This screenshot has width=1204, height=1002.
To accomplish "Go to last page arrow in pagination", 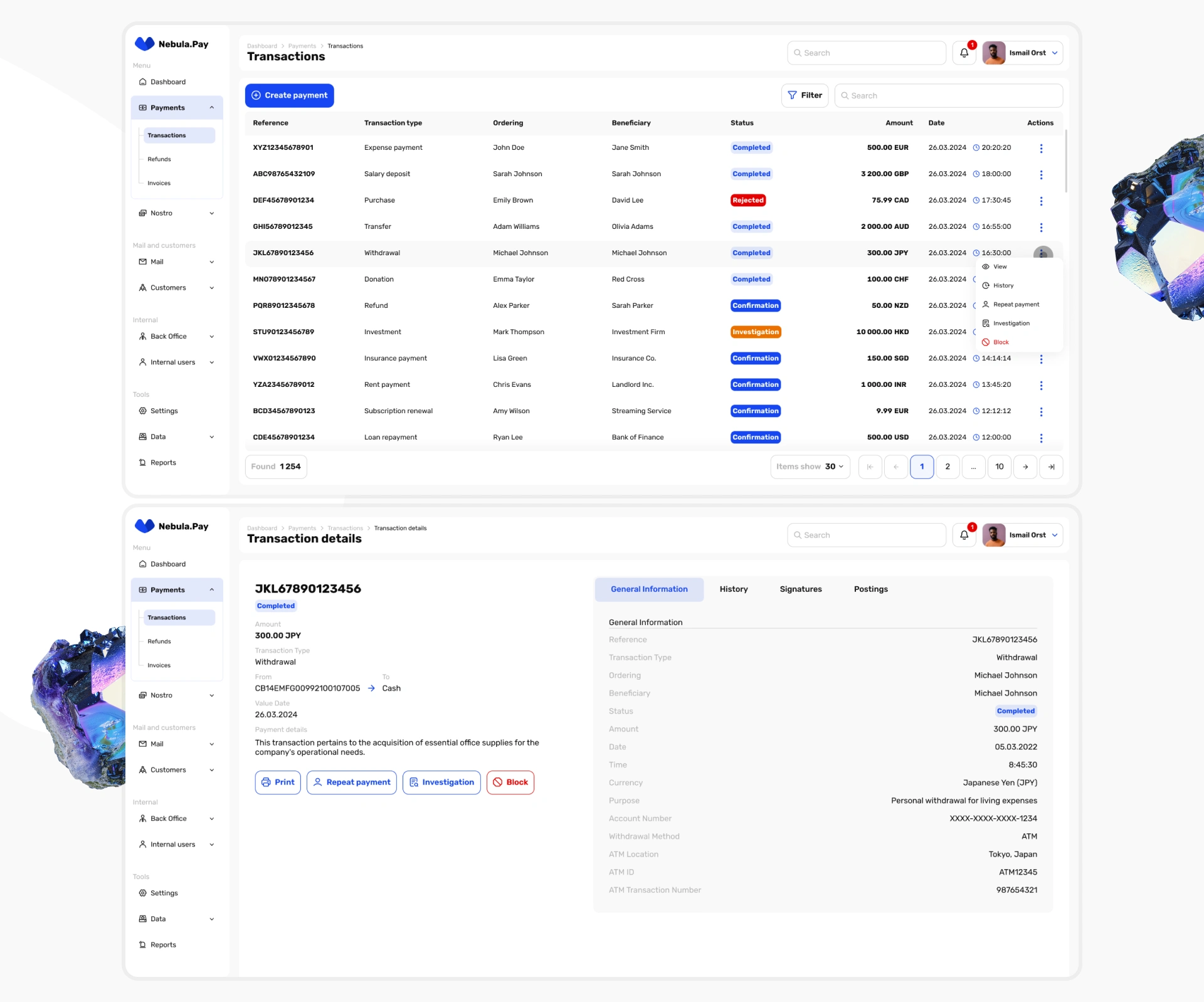I will point(1051,467).
